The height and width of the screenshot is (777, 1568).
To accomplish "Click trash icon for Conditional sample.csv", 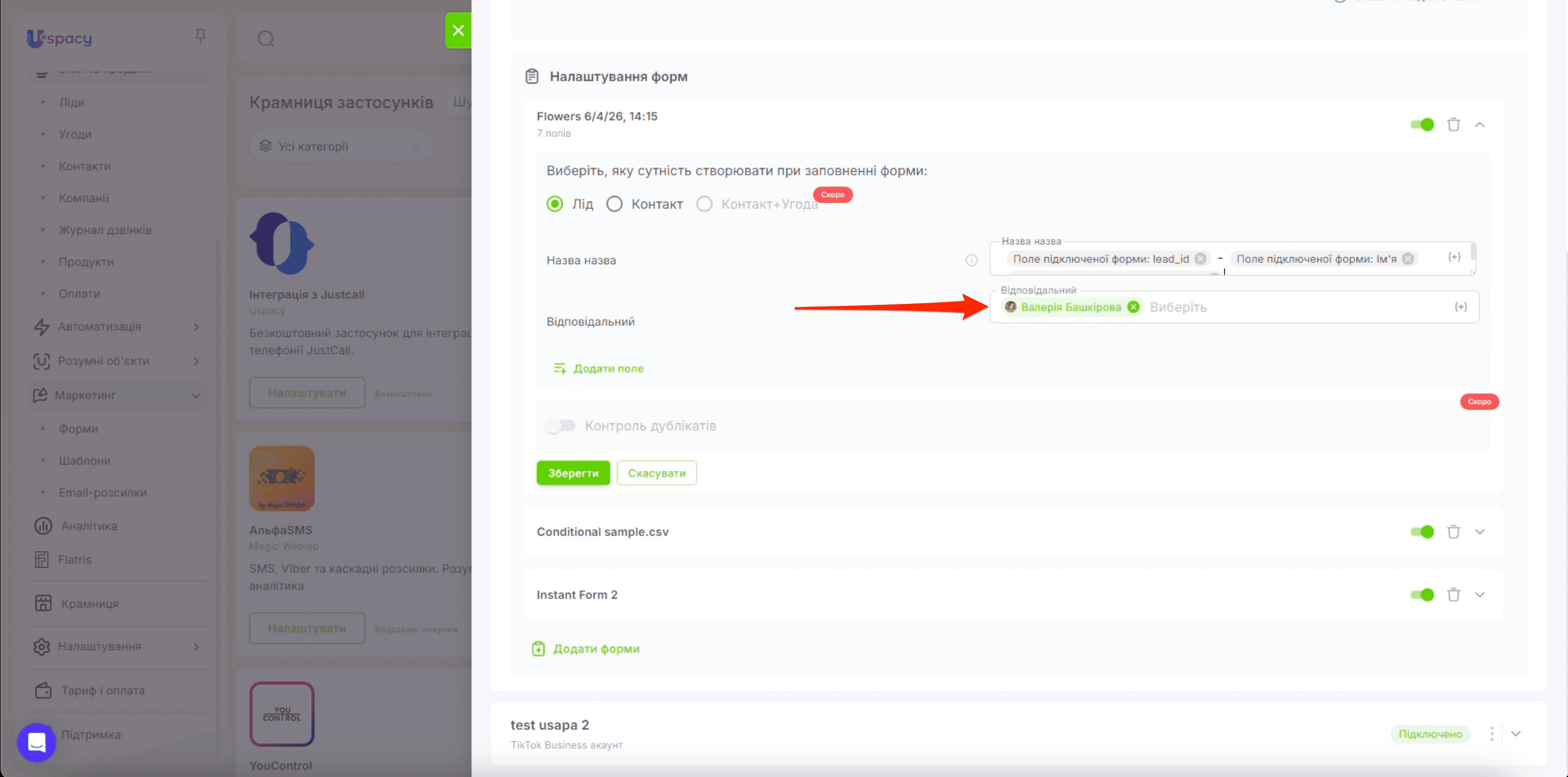I will [x=1454, y=532].
